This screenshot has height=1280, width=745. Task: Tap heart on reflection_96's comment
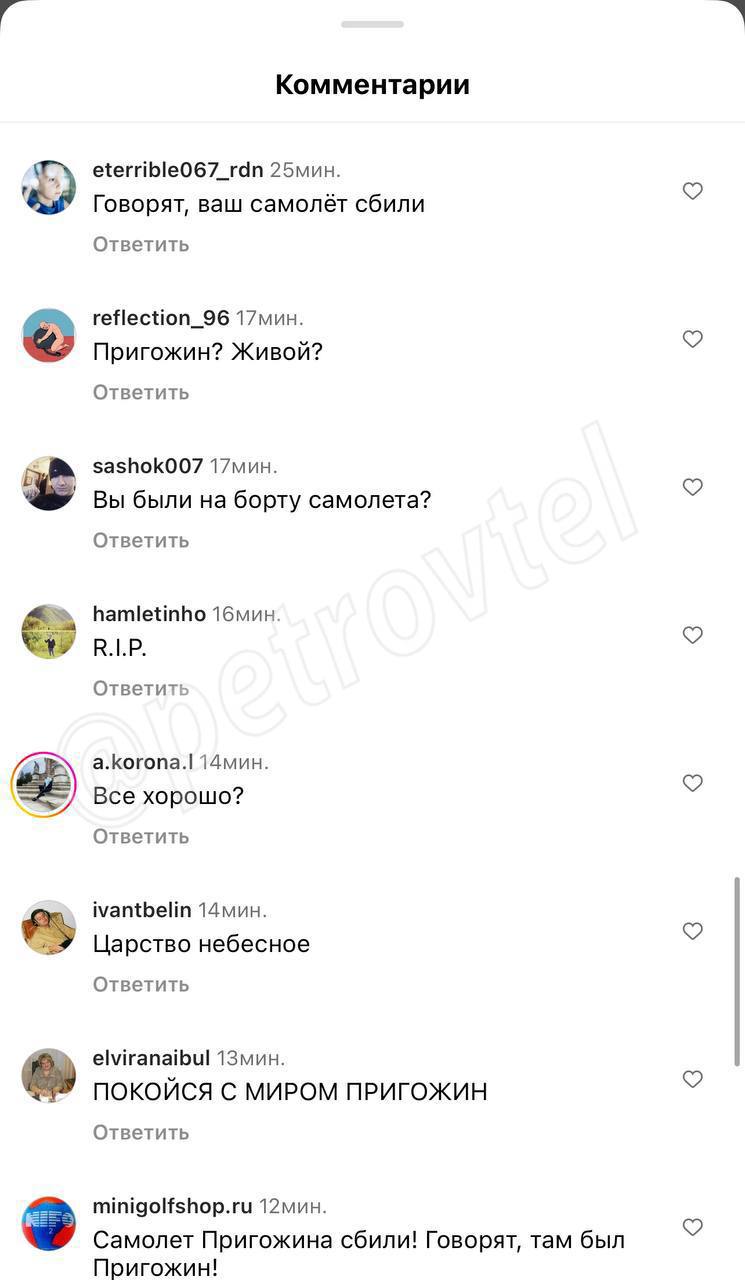point(692,339)
